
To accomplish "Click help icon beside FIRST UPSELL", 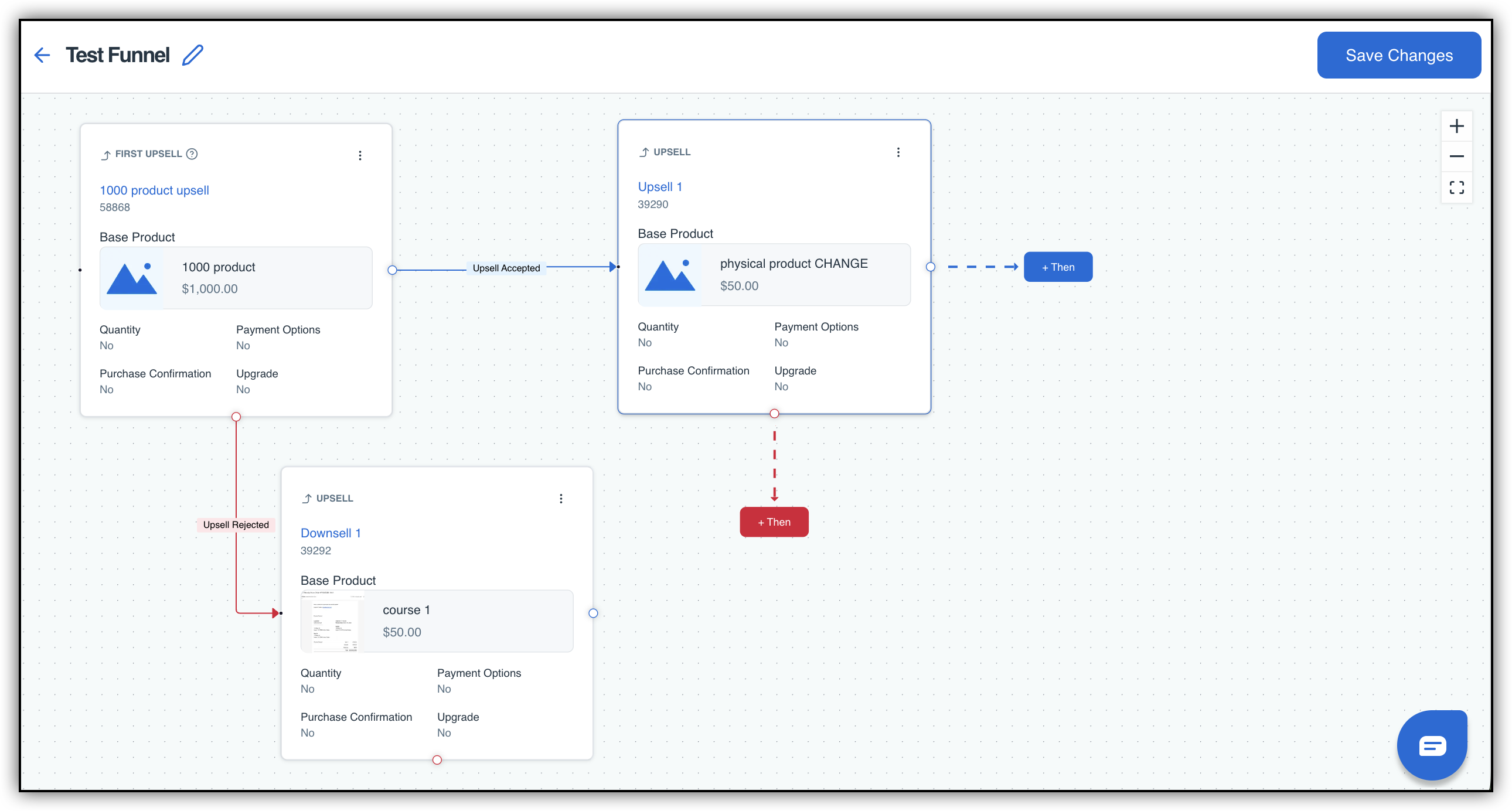I will pyautogui.click(x=192, y=154).
